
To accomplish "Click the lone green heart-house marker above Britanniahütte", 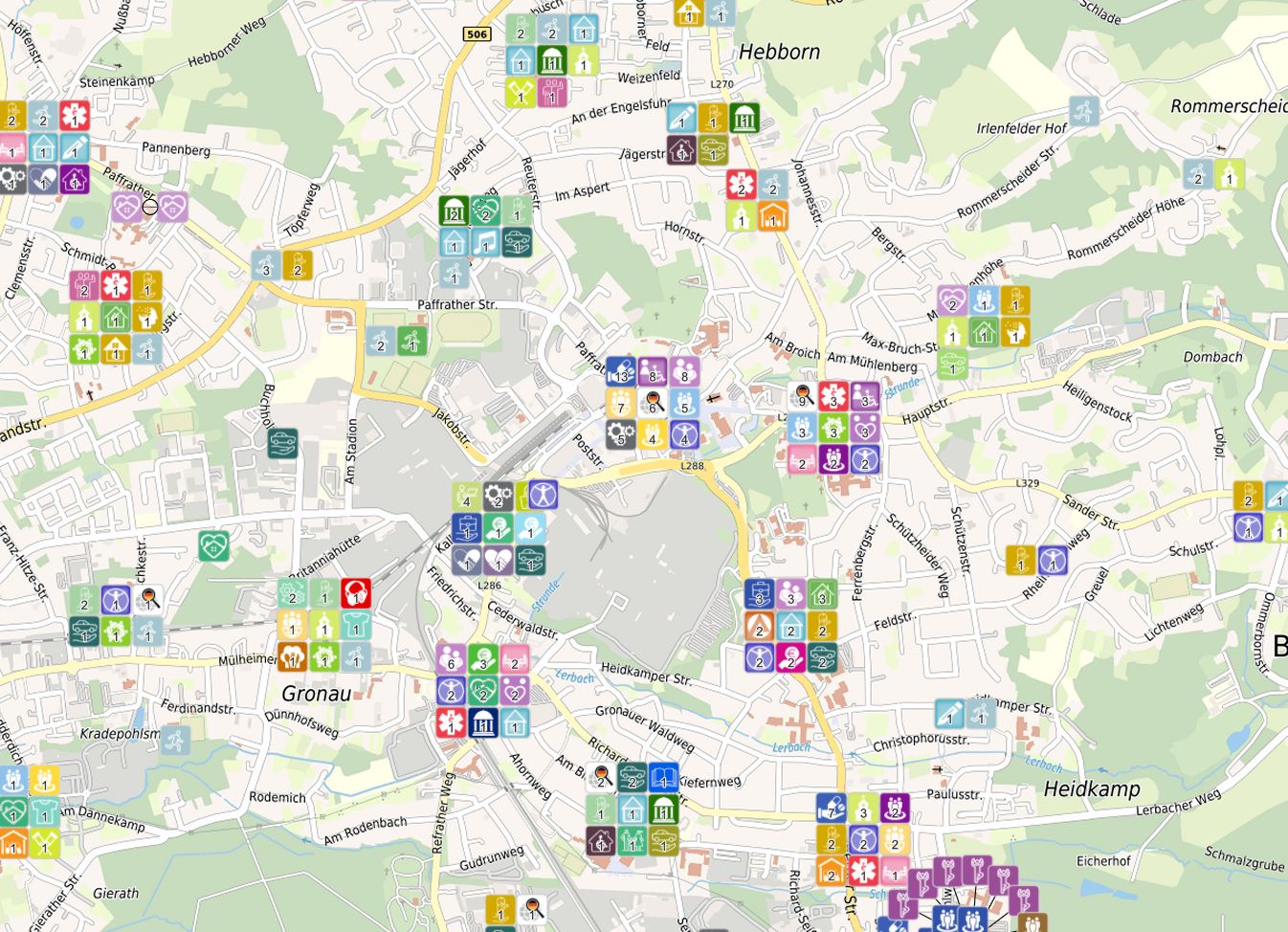I will pos(213,546).
